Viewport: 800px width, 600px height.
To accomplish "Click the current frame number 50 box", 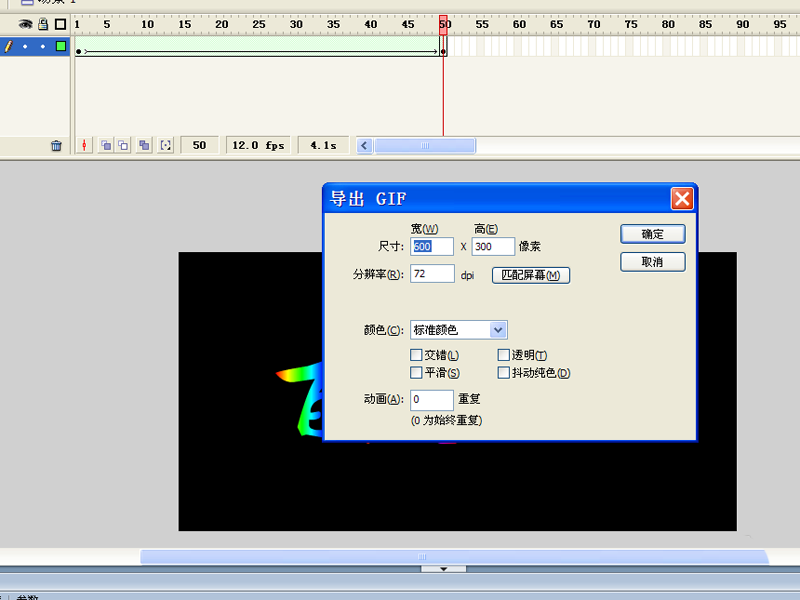I will (x=199, y=145).
